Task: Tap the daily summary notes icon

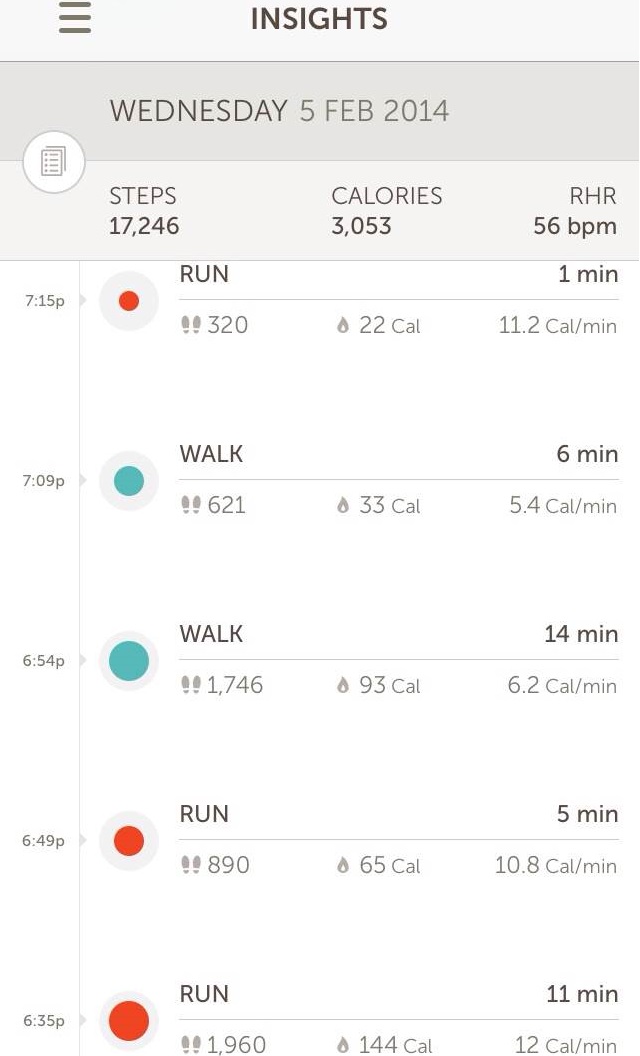Action: (54, 161)
